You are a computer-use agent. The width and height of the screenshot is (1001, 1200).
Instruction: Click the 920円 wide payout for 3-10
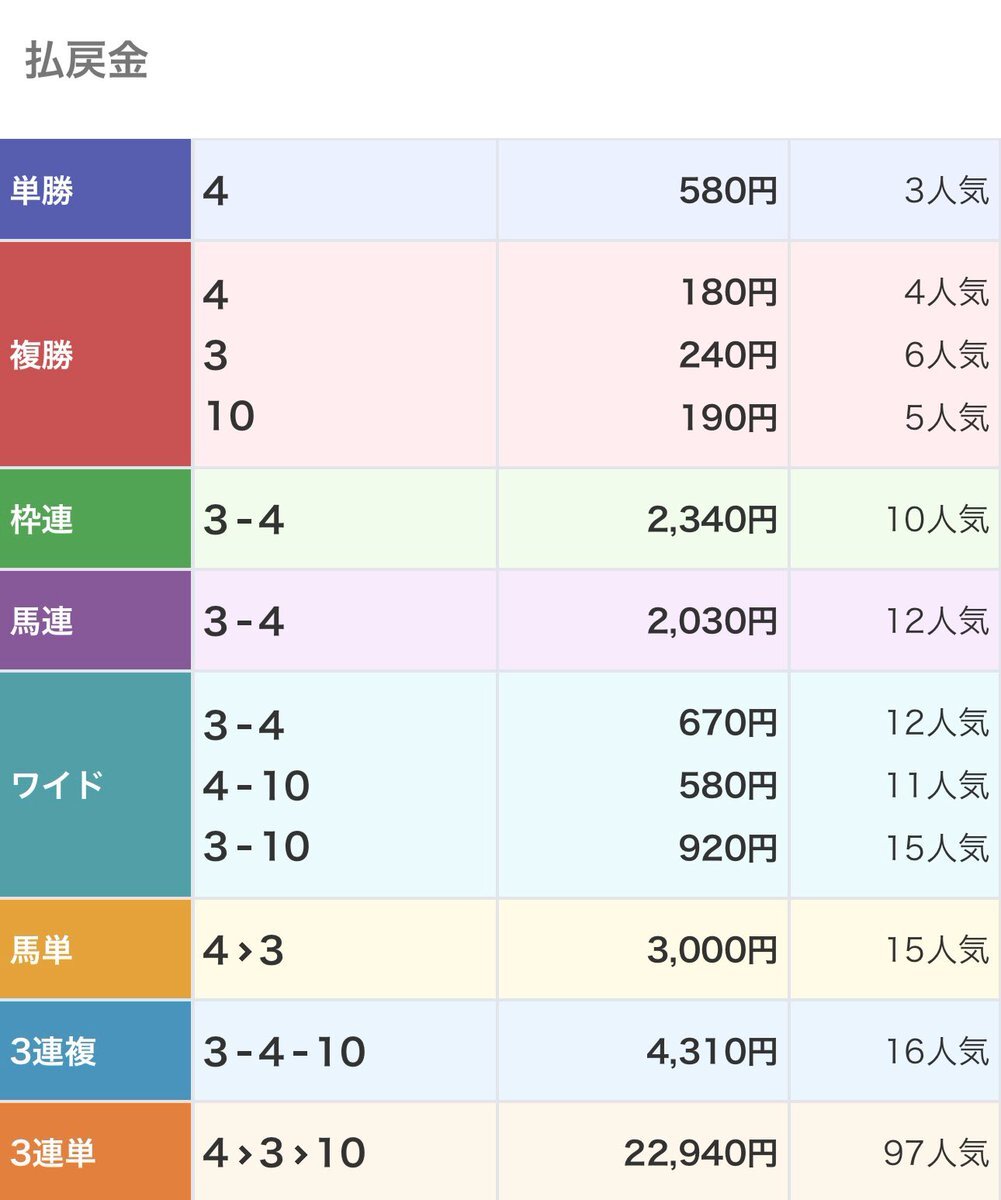pos(728,848)
